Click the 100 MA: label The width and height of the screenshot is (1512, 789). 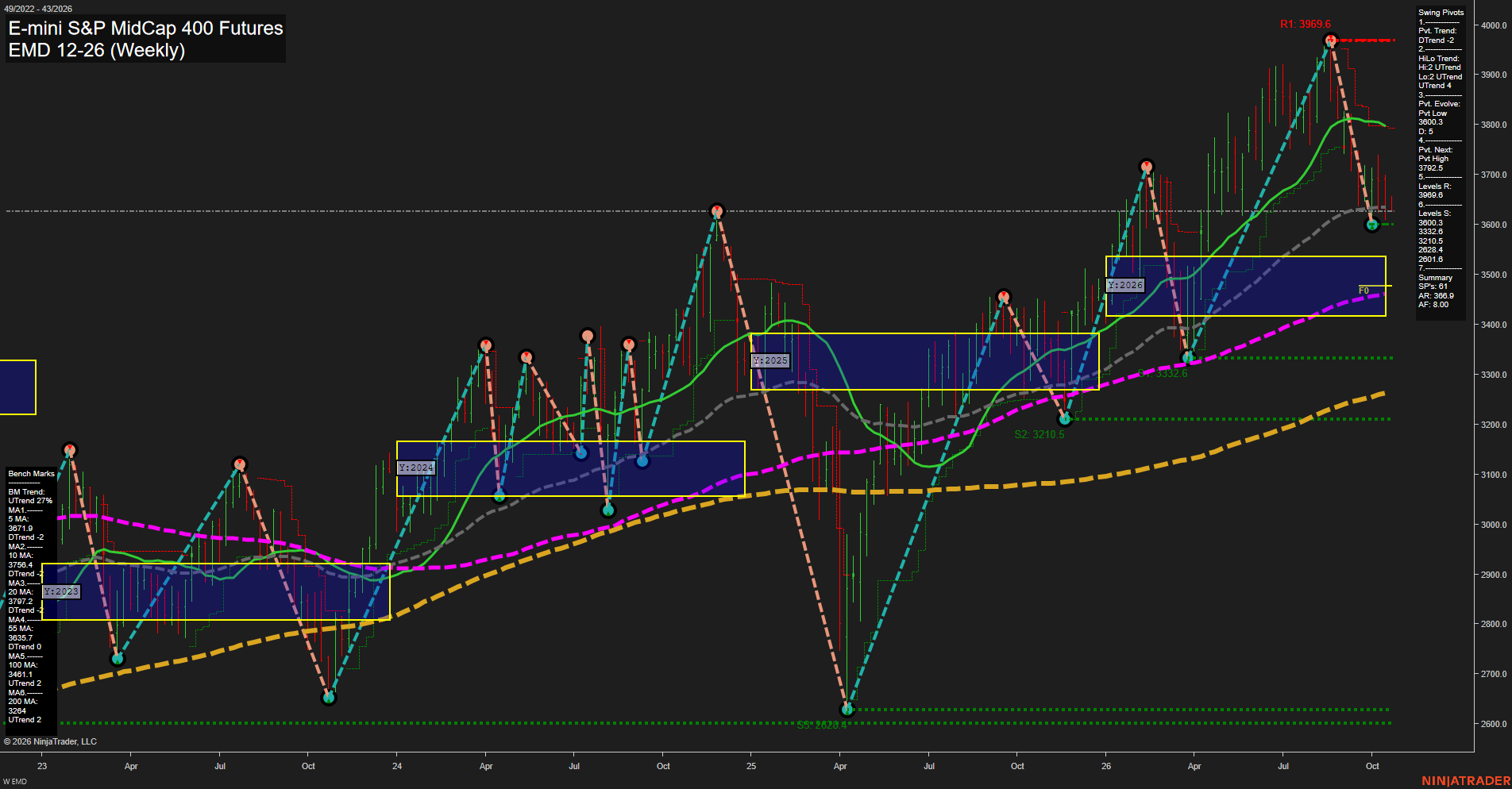click(x=23, y=665)
